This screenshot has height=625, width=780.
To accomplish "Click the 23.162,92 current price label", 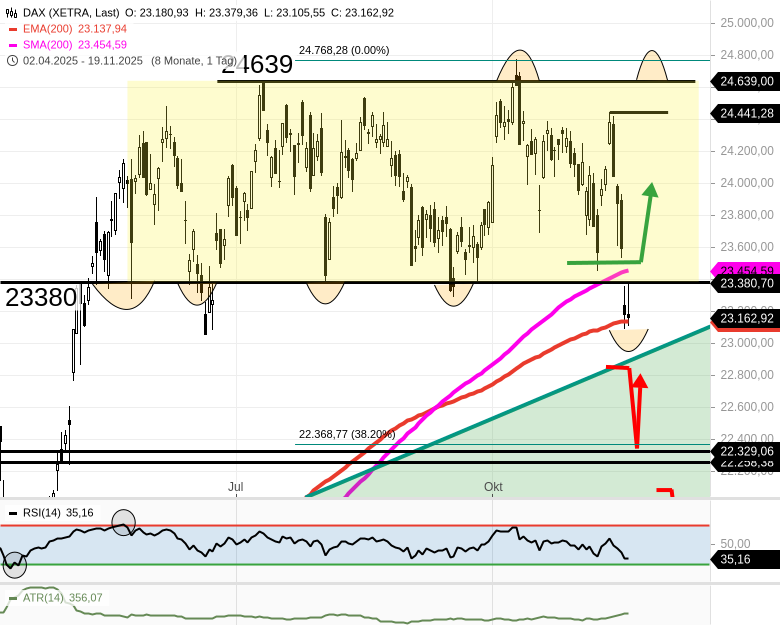I will coord(746,319).
